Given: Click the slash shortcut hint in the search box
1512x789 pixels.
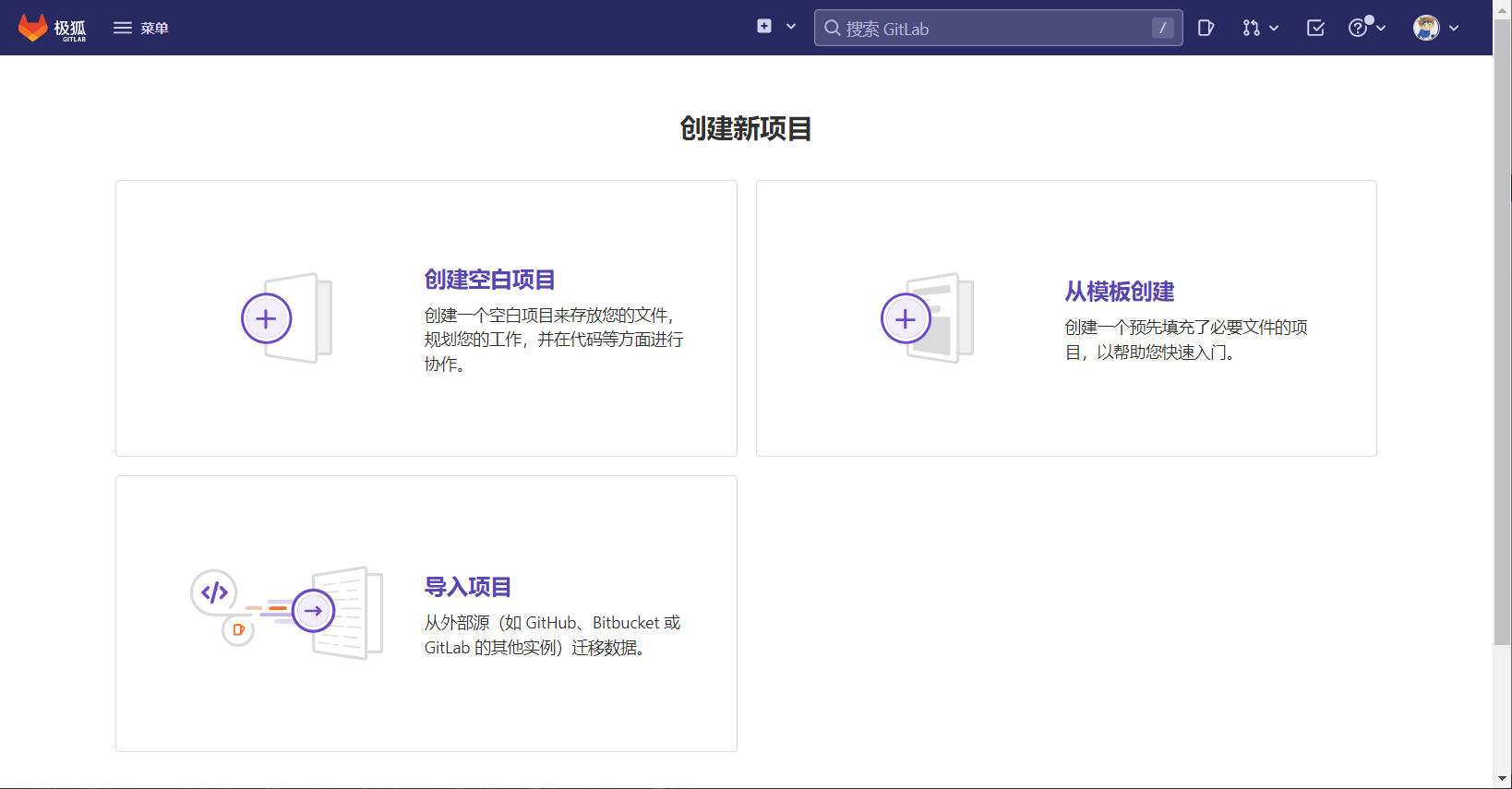Looking at the screenshot, I should 1162,28.
